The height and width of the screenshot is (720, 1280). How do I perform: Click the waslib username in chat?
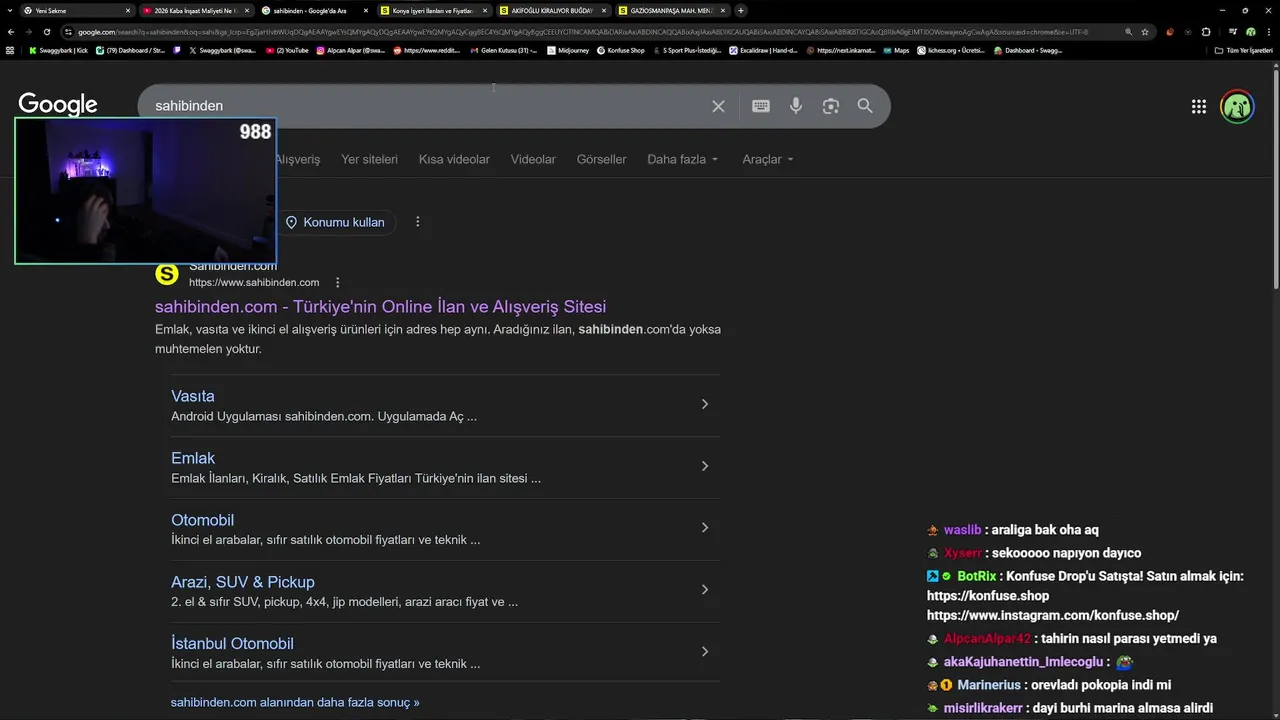(962, 530)
